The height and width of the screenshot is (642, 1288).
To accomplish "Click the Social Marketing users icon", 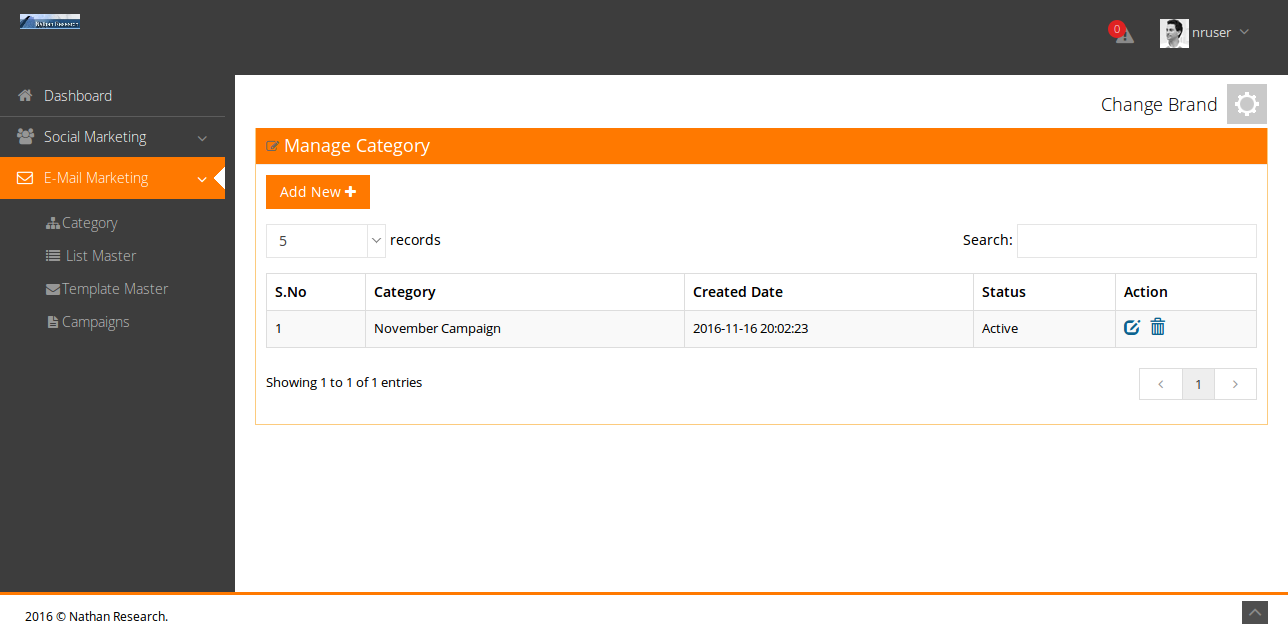I will point(26,137).
